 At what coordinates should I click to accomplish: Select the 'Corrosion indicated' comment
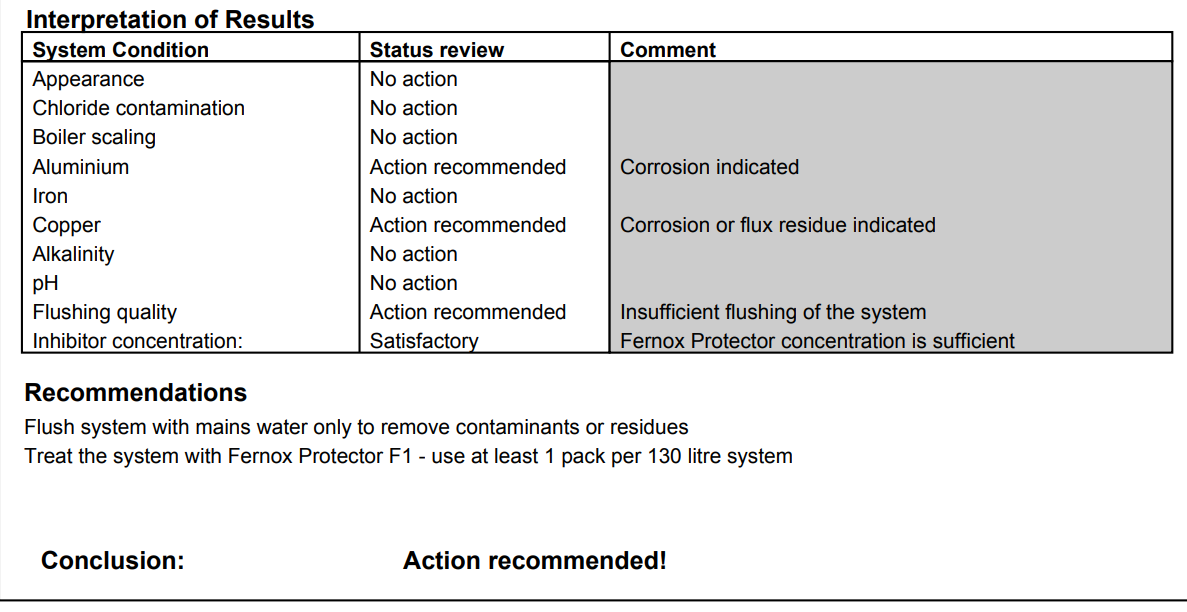709,167
